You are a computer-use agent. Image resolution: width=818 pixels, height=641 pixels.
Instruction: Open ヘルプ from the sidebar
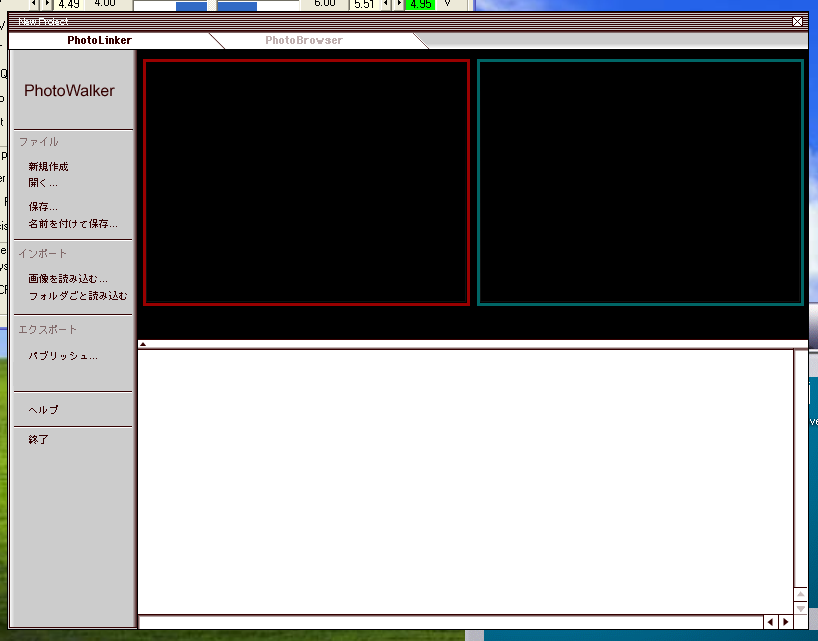click(x=44, y=410)
